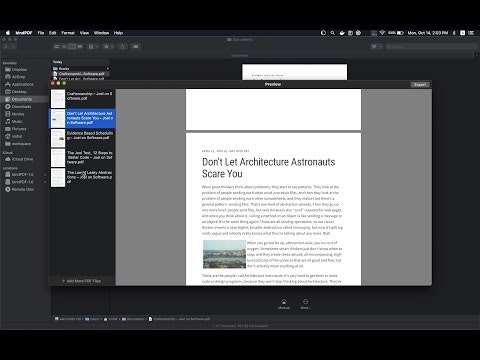Select The Joel Test 12 Steps PDF item

point(82,157)
